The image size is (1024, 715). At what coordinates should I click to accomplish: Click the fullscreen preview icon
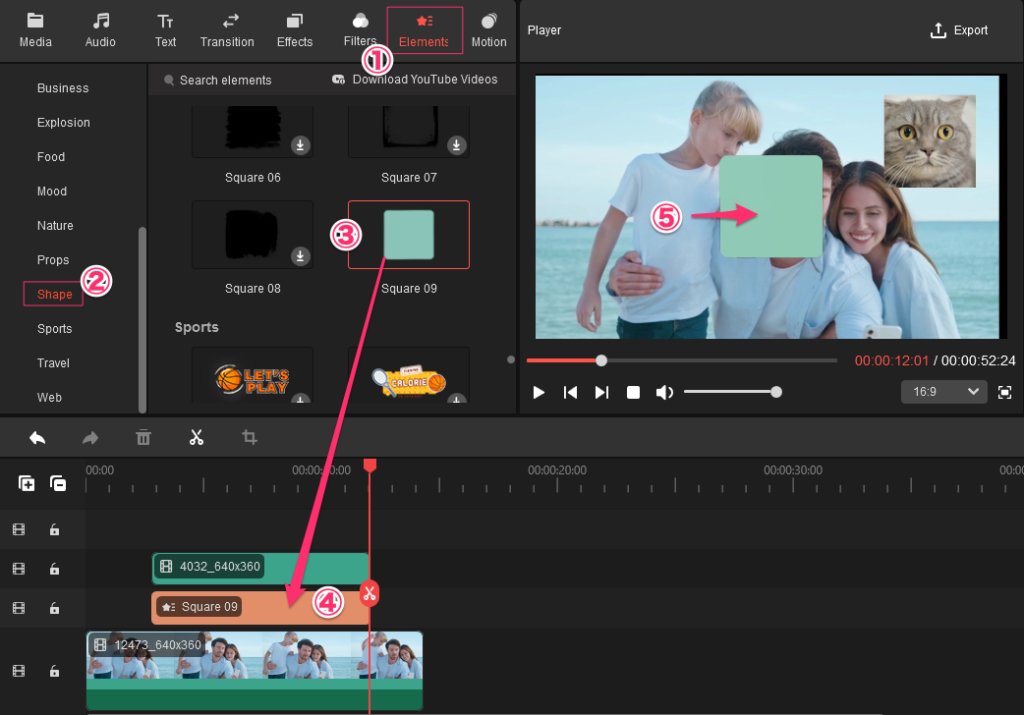pos(1005,392)
